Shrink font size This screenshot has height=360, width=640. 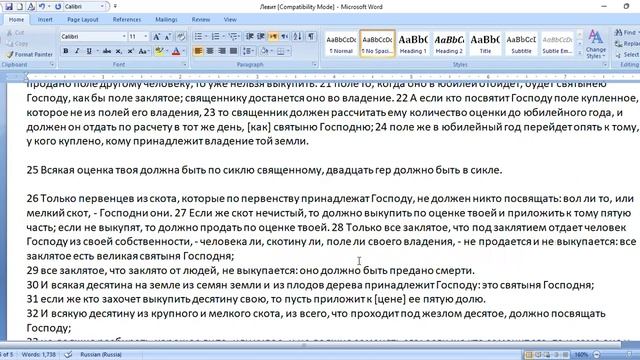click(167, 37)
